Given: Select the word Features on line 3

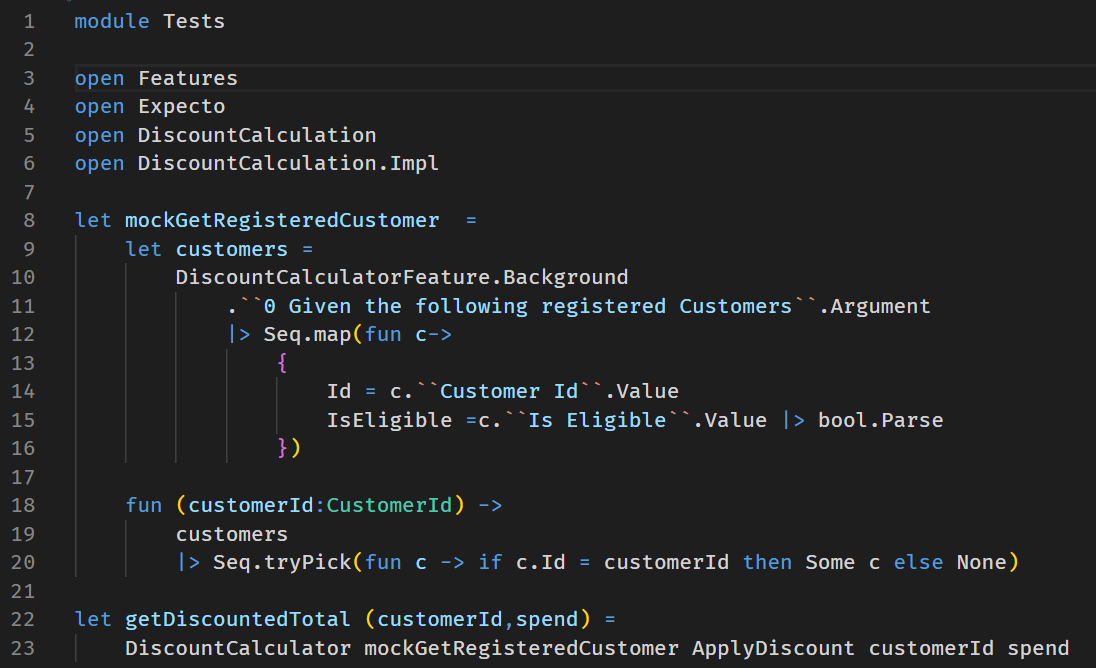Looking at the screenshot, I should (x=188, y=78).
